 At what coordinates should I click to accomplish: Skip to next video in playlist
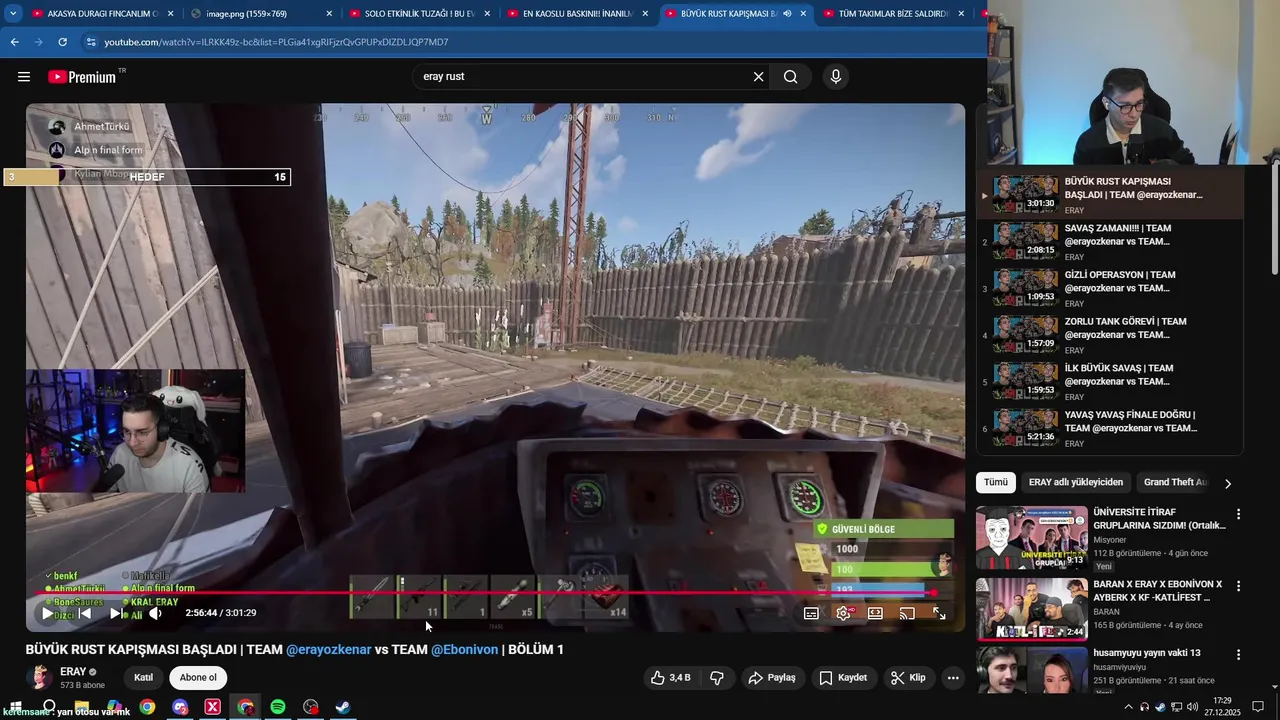[x=116, y=613]
